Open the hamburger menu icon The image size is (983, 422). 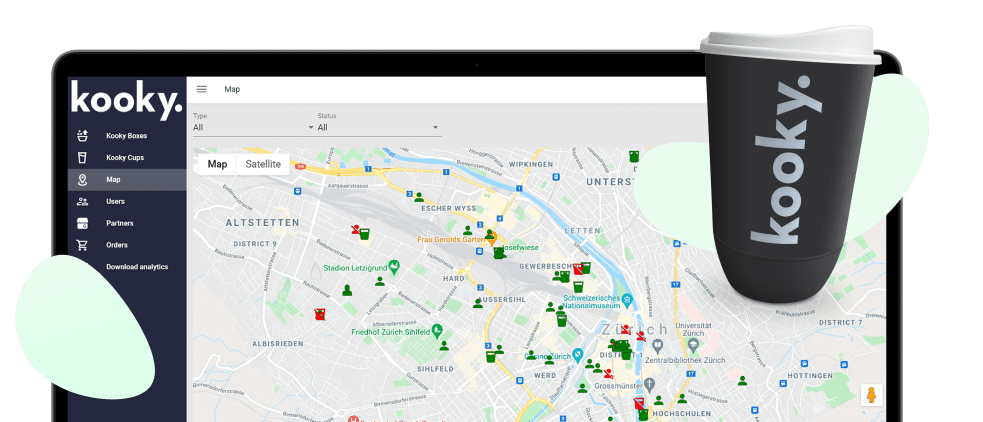(x=201, y=89)
